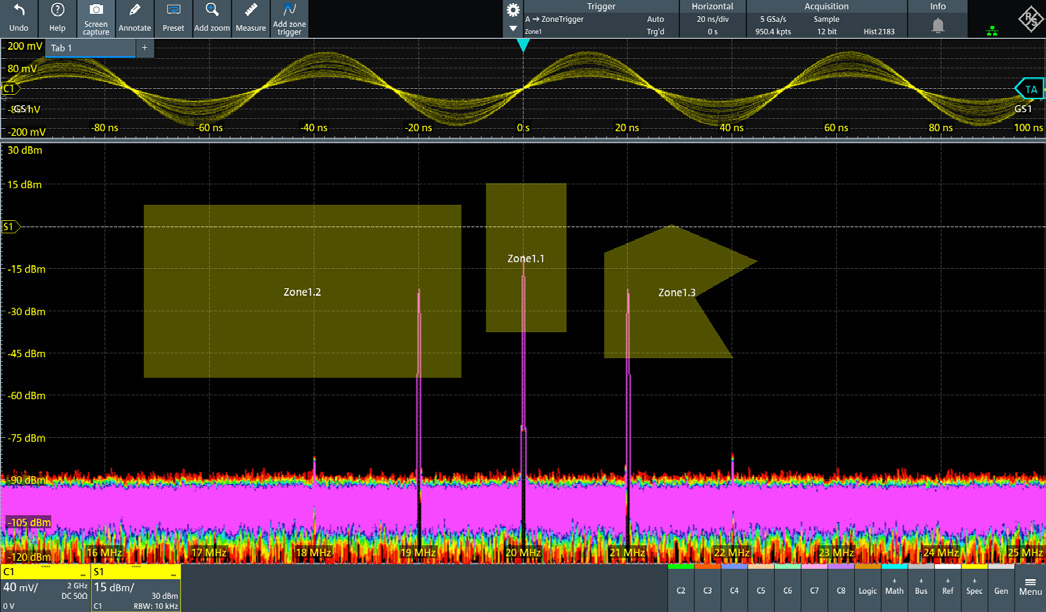Click the add new tab plus button
The image size is (1046, 612).
pyautogui.click(x=144, y=48)
